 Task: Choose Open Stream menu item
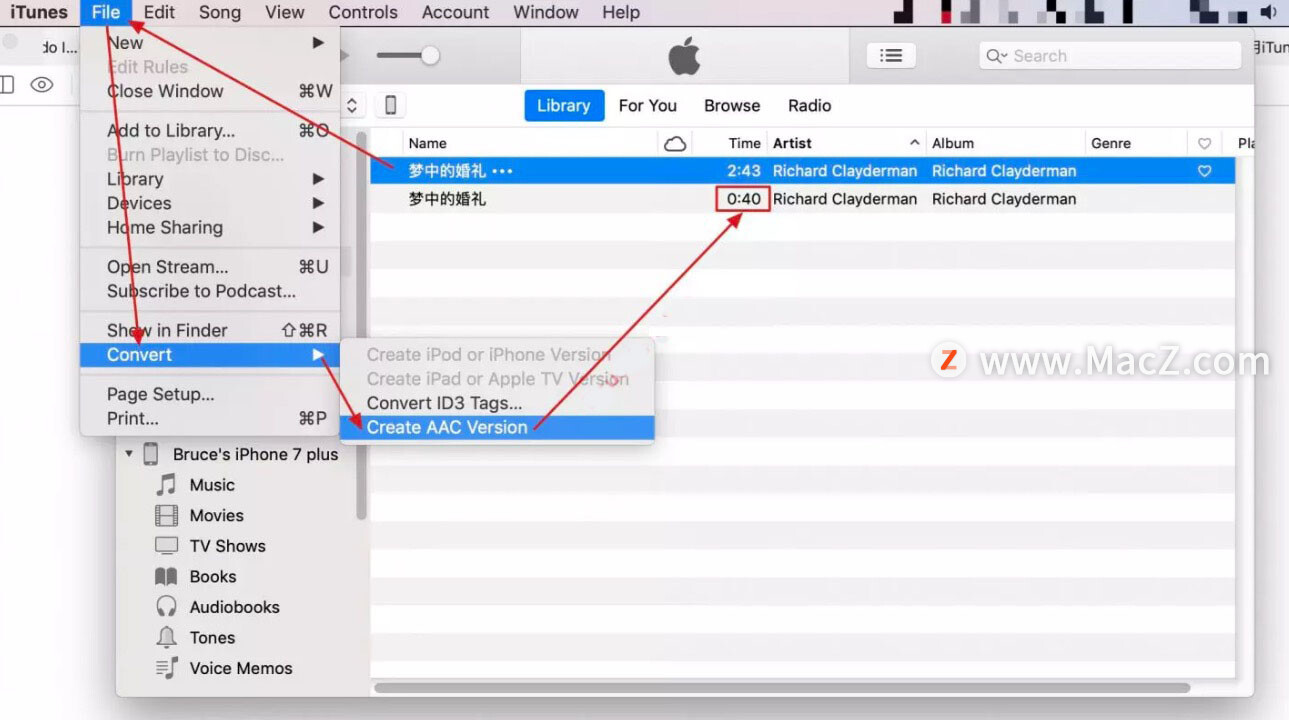pyautogui.click(x=210, y=267)
